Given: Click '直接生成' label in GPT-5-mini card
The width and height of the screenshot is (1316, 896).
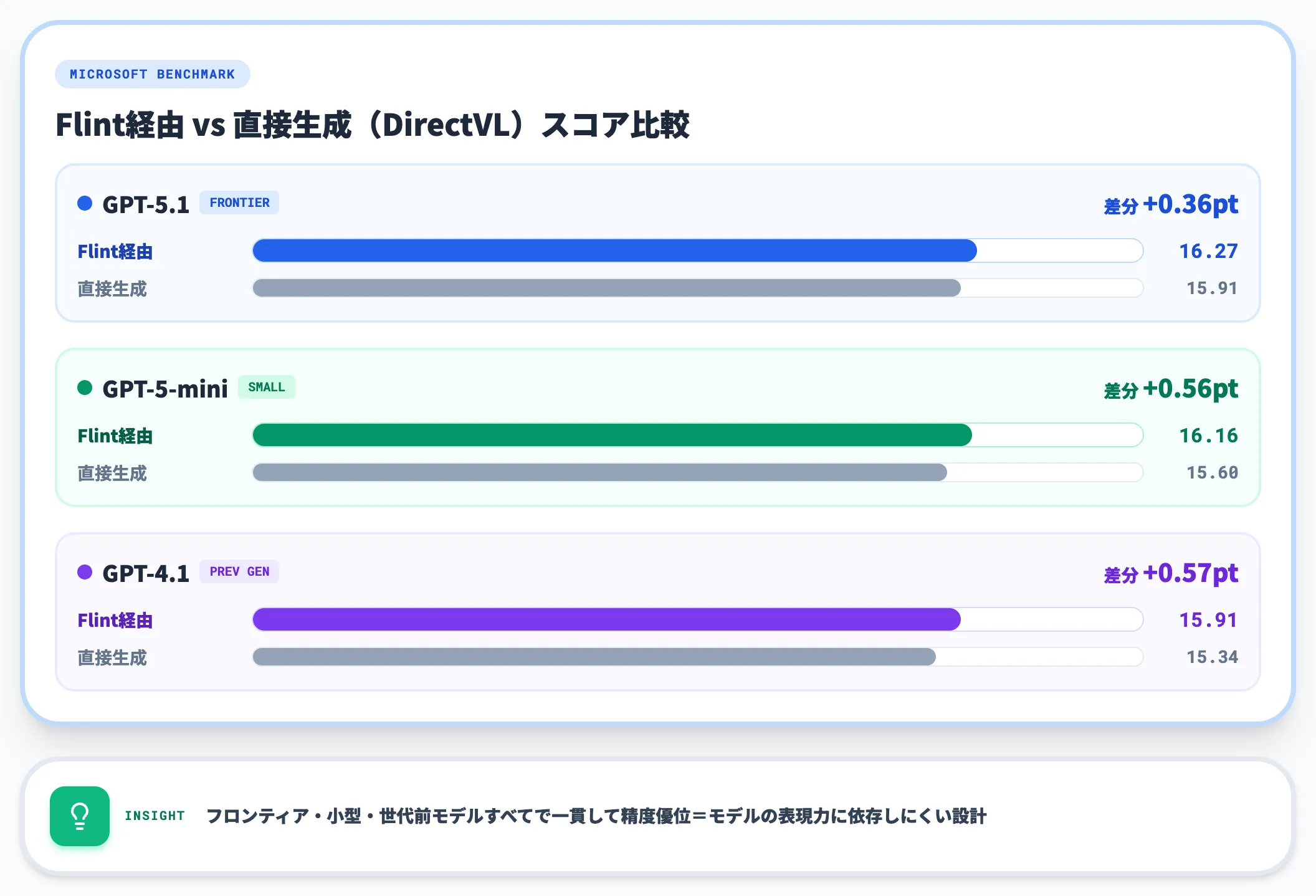Looking at the screenshot, I should 112,473.
